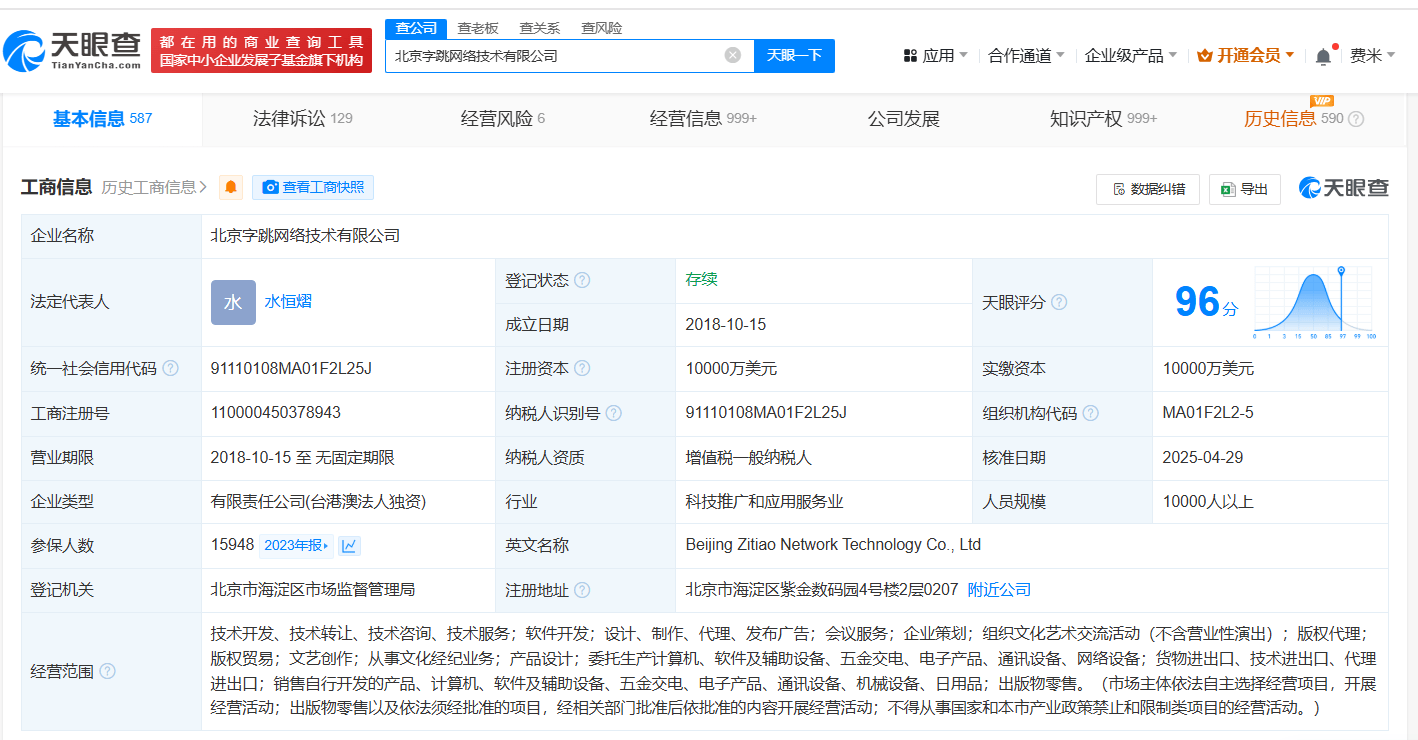Click the trend chart icon beside 2023年报
The width and height of the screenshot is (1418, 740).
(349, 546)
